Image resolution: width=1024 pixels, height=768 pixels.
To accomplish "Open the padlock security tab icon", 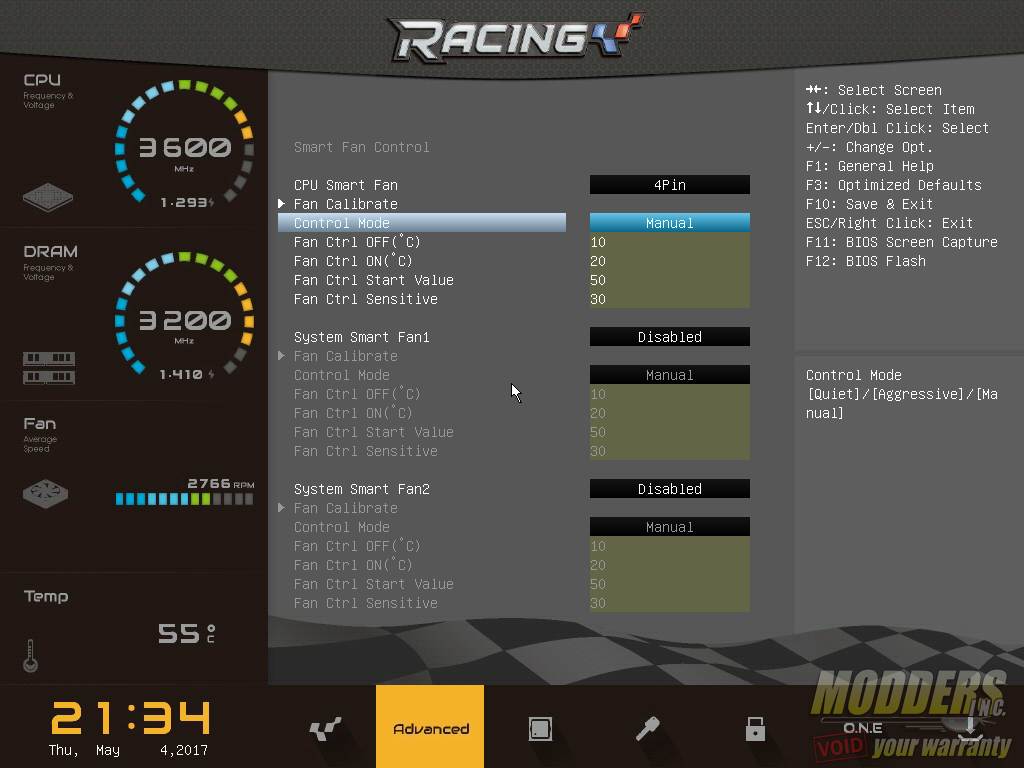I will point(755,728).
